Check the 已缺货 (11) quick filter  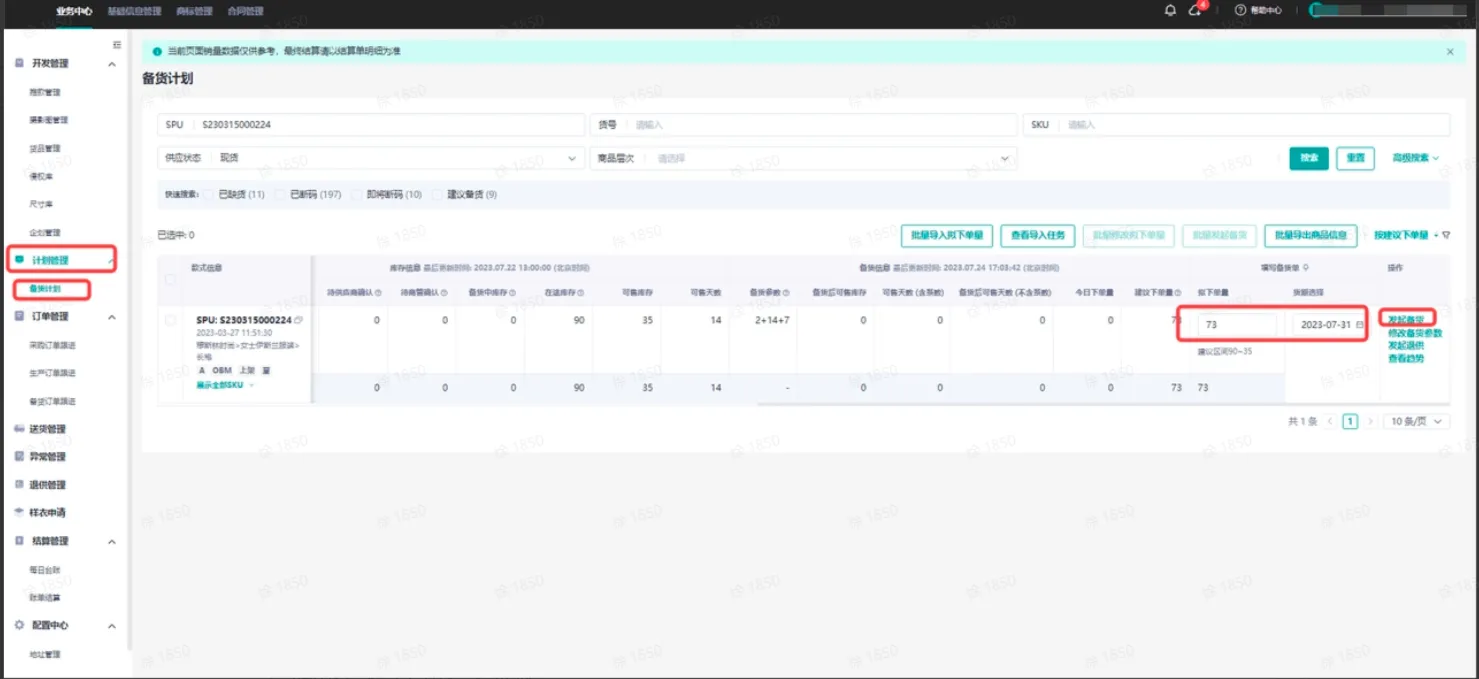pyautogui.click(x=208, y=194)
